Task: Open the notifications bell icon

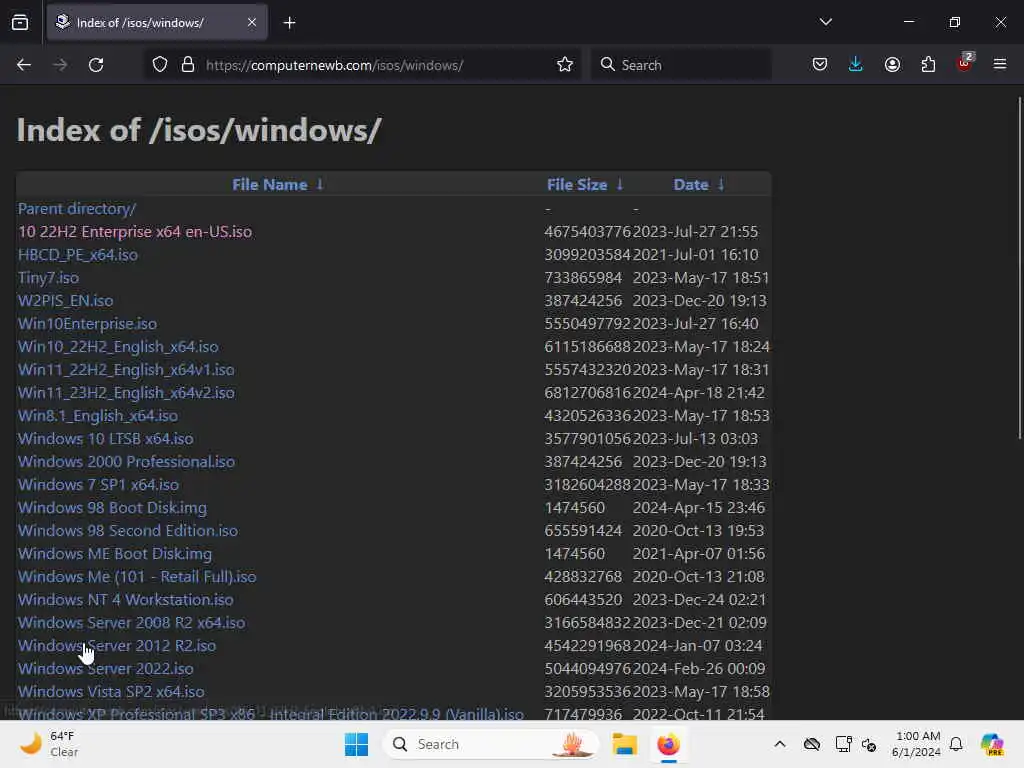Action: pyautogui.click(x=956, y=744)
